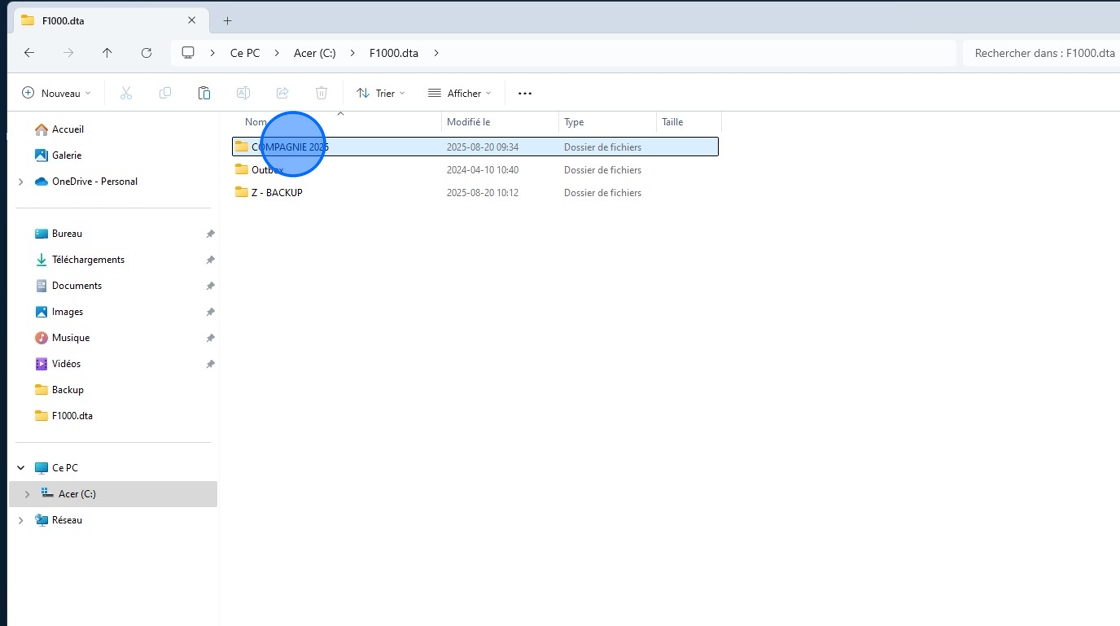Select Réseau in the navigation tree
Screen dimensions: 1120x626
pyautogui.click(x=66, y=520)
